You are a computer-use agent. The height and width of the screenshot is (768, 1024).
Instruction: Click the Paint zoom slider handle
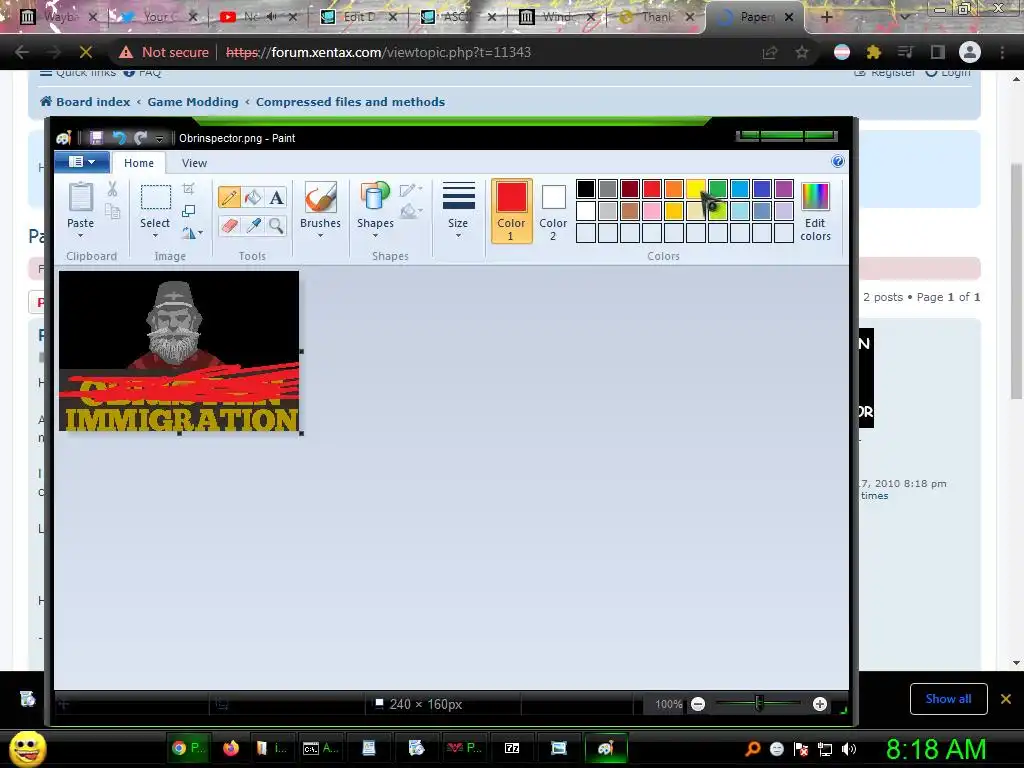(x=758, y=703)
